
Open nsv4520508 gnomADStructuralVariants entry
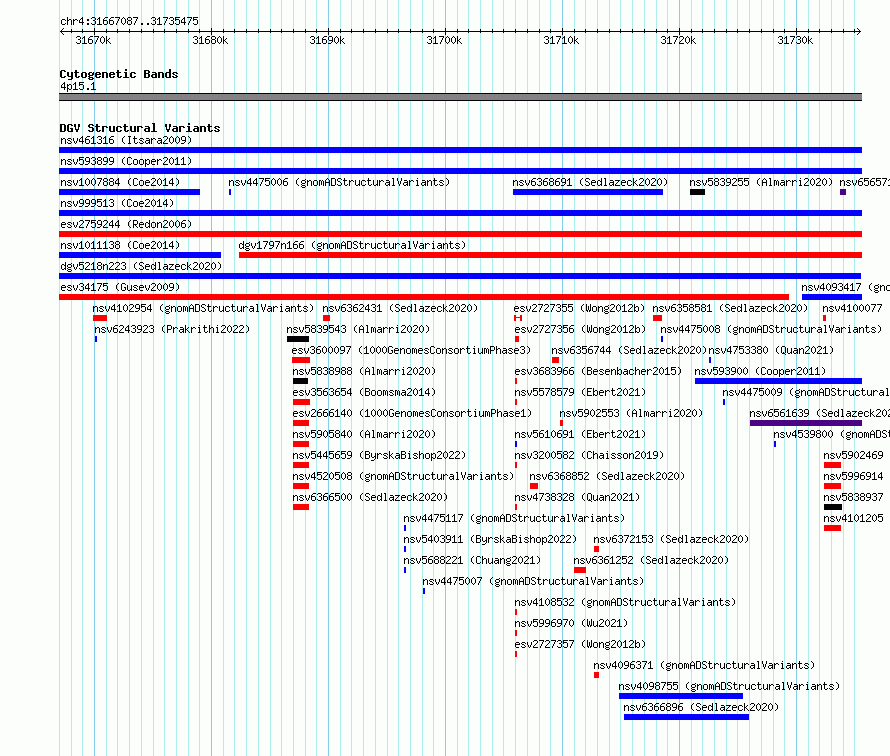(x=403, y=476)
